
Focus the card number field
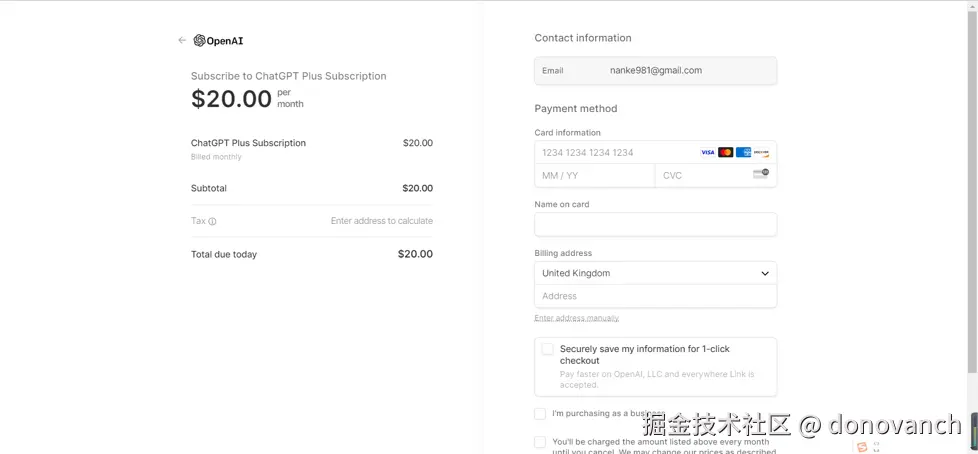pyautogui.click(x=615, y=153)
